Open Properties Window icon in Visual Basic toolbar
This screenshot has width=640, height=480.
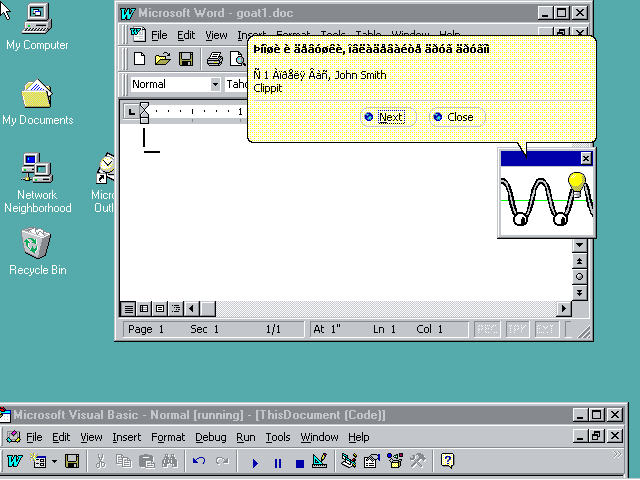click(x=372, y=461)
